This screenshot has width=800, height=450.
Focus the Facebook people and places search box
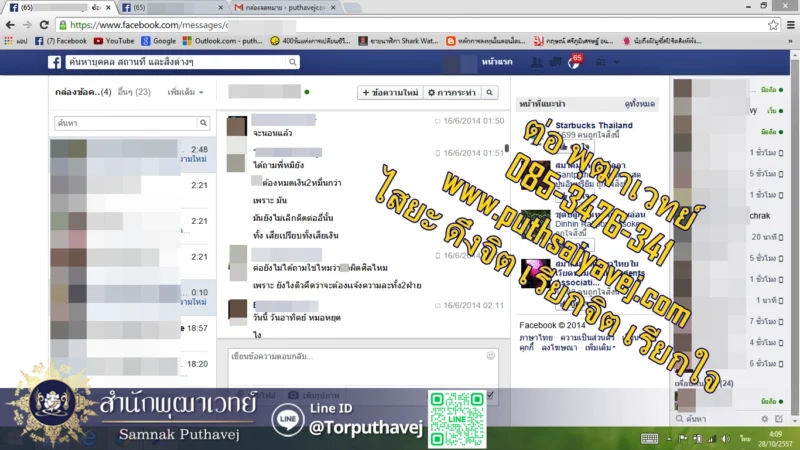pyautogui.click(x=176, y=62)
